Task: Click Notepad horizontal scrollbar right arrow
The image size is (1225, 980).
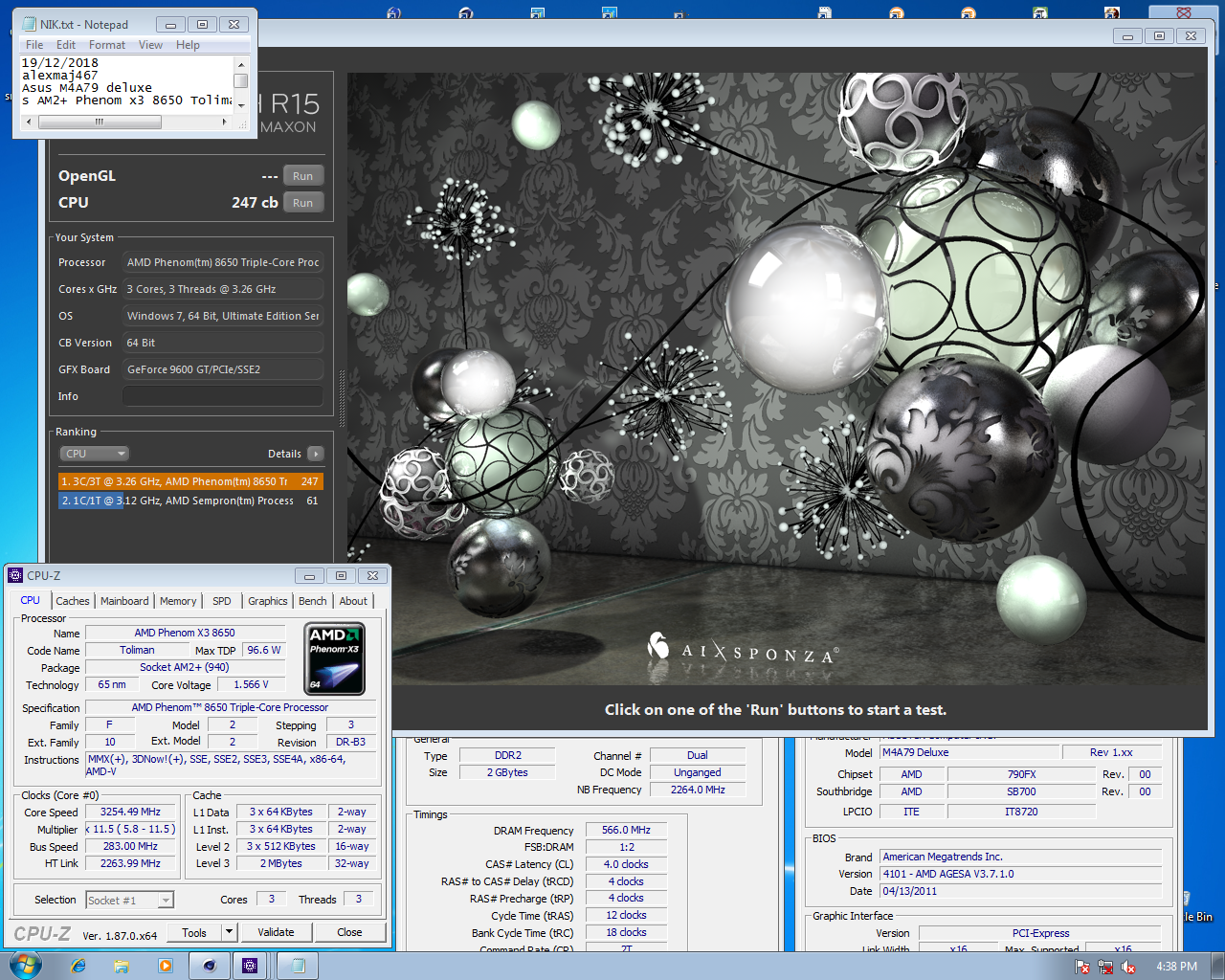Action: [225, 122]
